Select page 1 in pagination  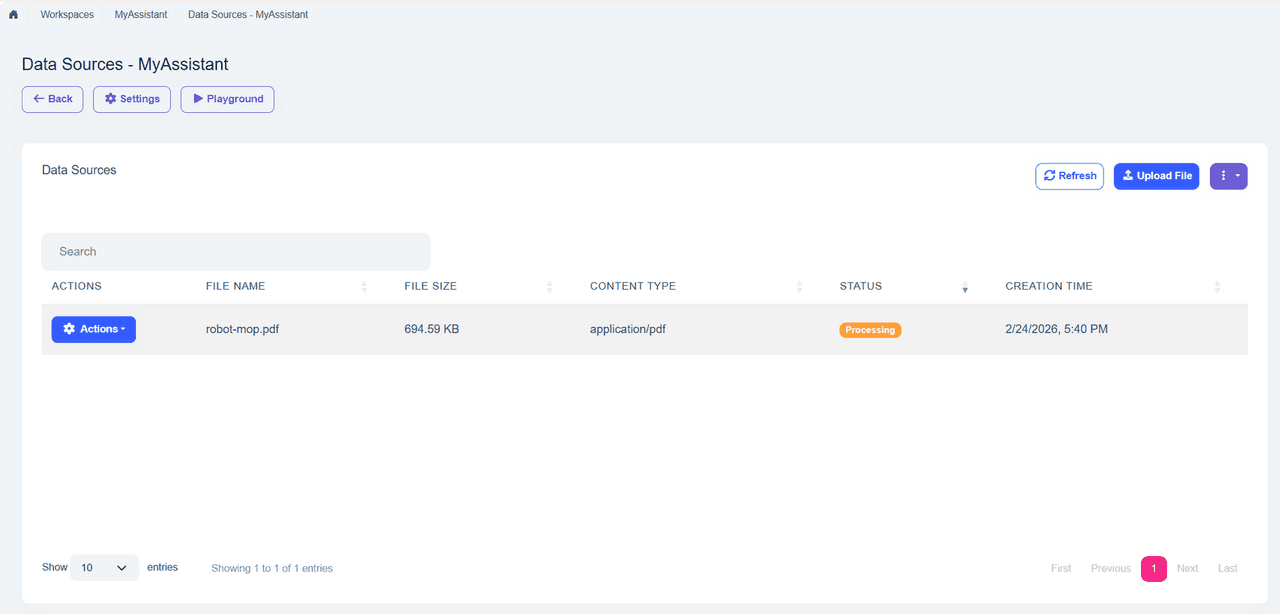click(x=1154, y=568)
